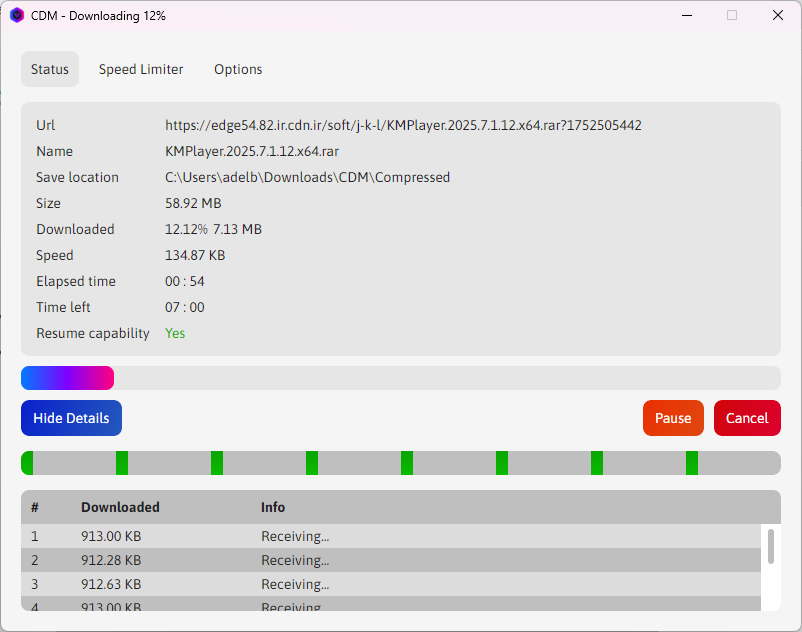
Task: Click the Downloaded column header
Action: (x=120, y=507)
